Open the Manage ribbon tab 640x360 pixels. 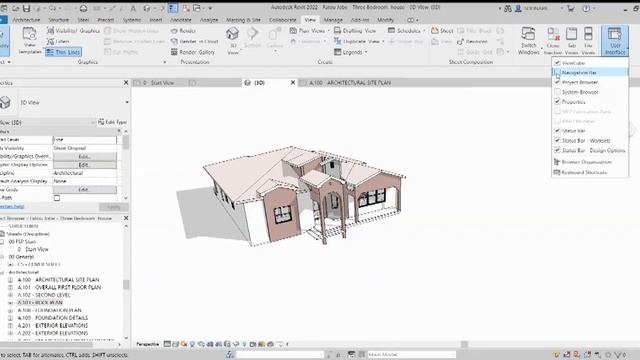pyautogui.click(x=333, y=20)
